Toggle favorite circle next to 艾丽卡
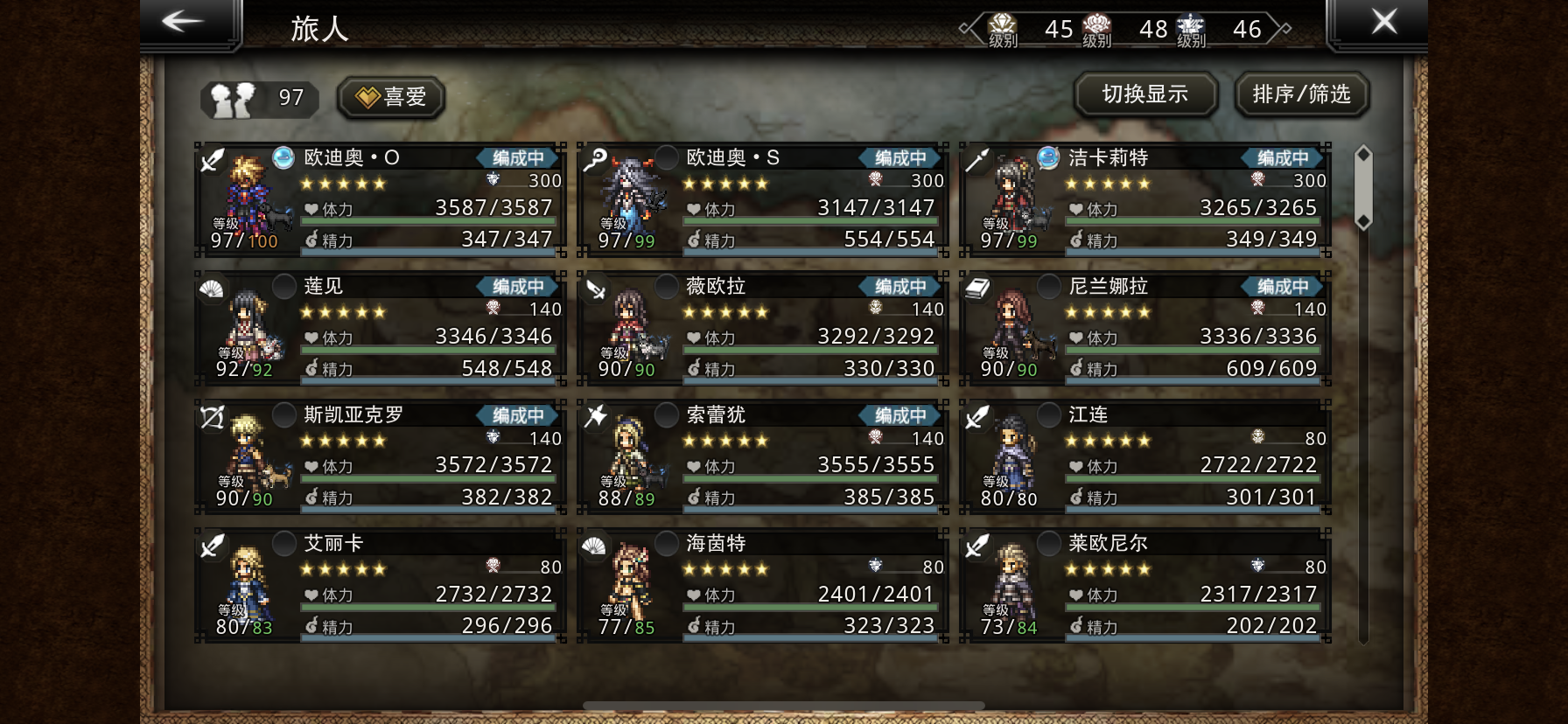The height and width of the screenshot is (724, 1568). point(283,543)
